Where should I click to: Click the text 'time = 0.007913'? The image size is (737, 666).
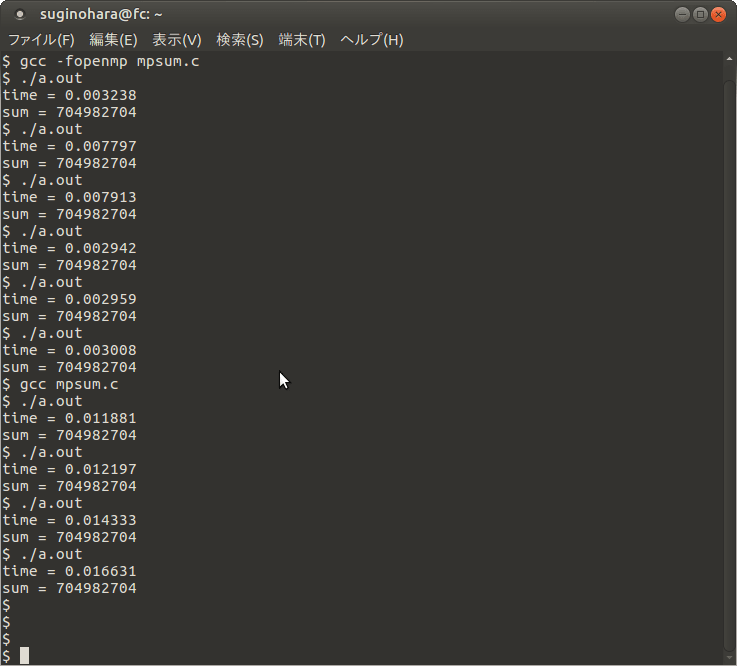pos(70,197)
